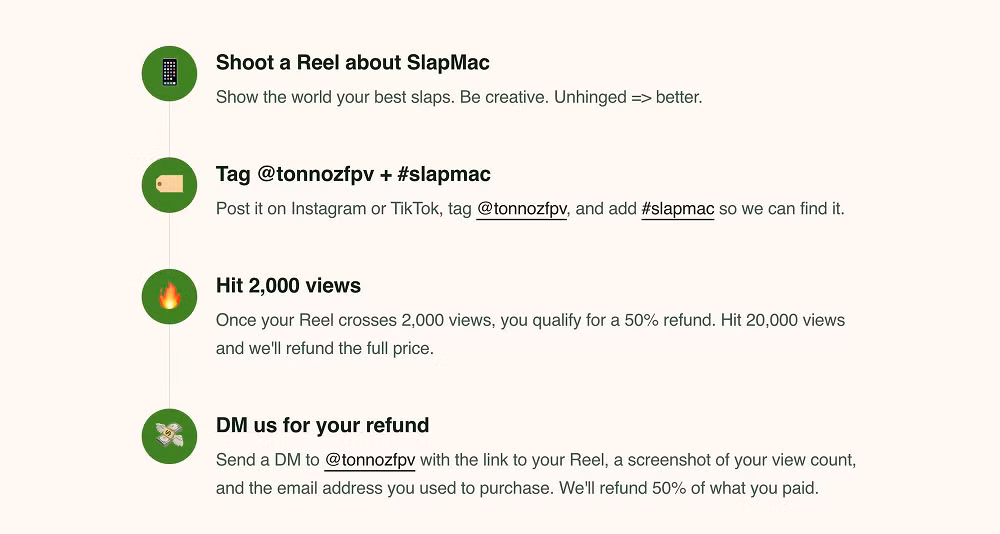Viewport: 1000px width, 534px height.
Task: Open @tonnozfpv link in the DM step
Action: [369, 460]
